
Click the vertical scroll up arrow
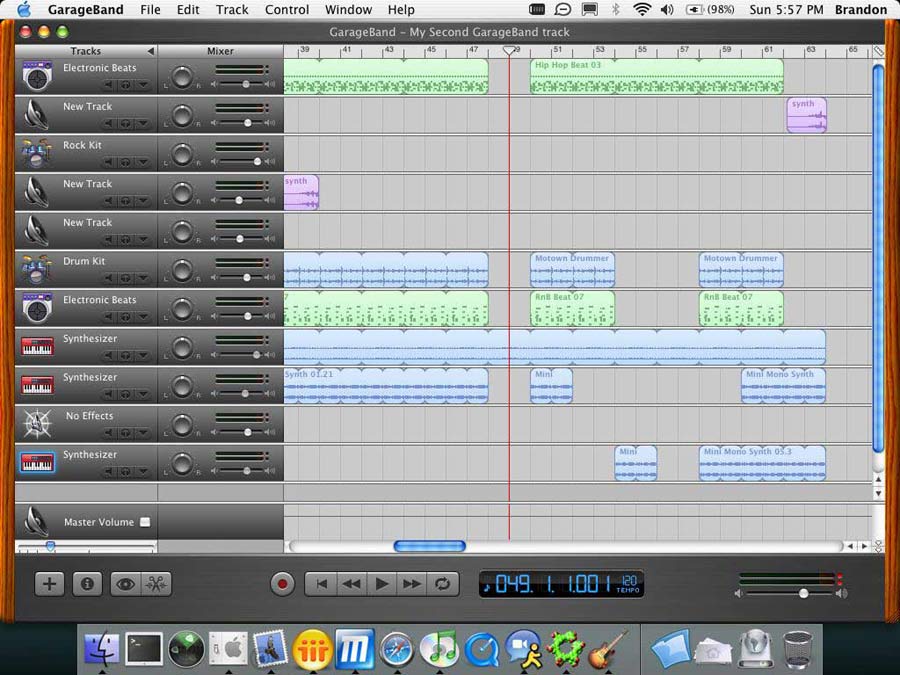878,479
